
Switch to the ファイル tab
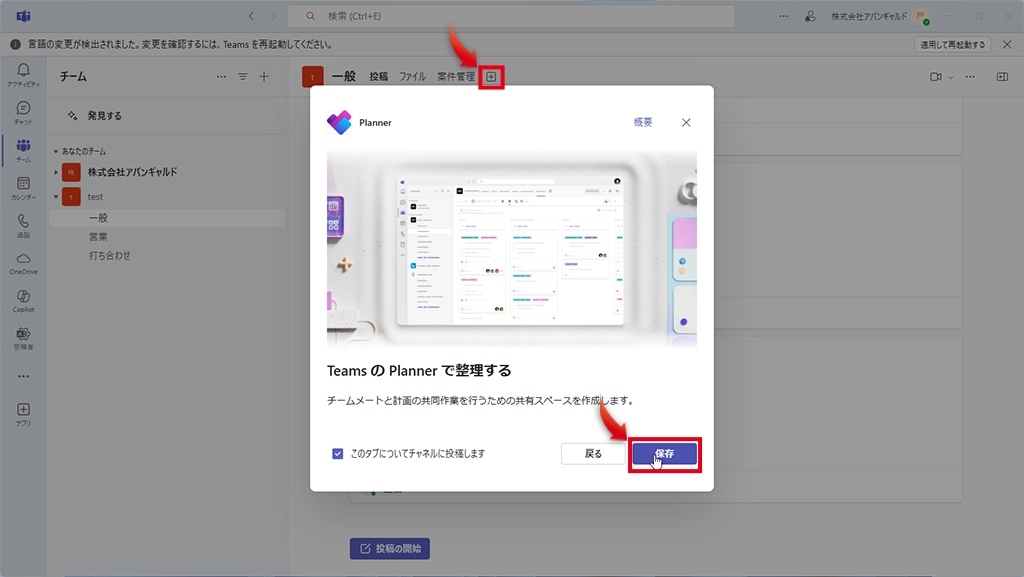pyautogui.click(x=413, y=77)
